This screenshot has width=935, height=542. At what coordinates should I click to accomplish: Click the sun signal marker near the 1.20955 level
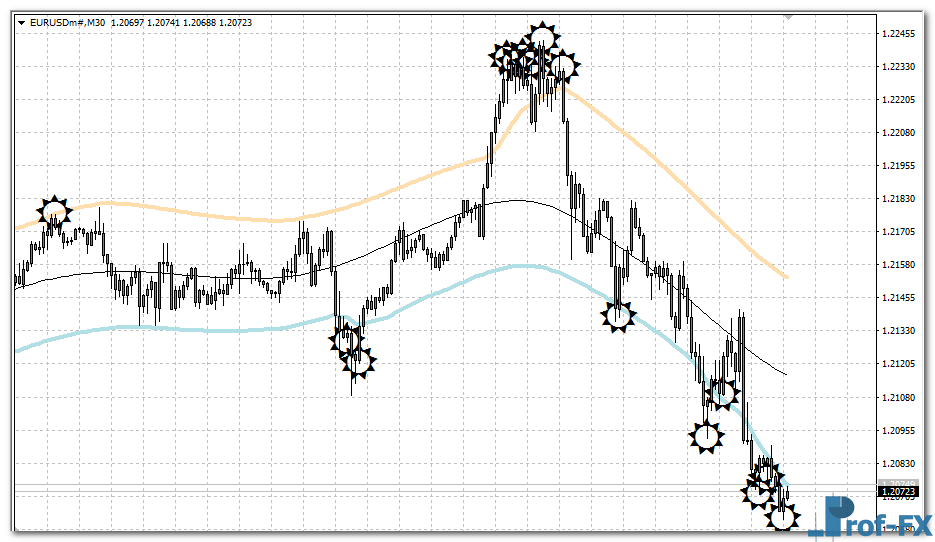pyautogui.click(x=706, y=436)
